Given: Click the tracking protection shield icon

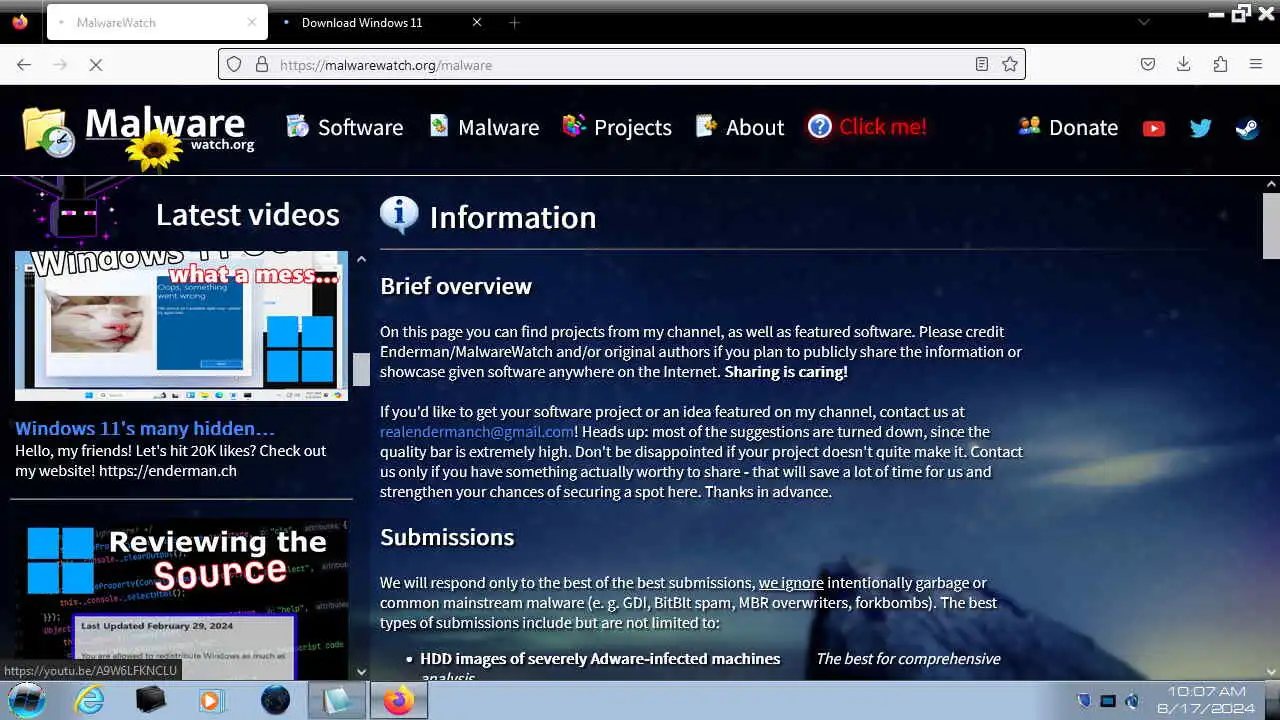Looking at the screenshot, I should tap(234, 64).
